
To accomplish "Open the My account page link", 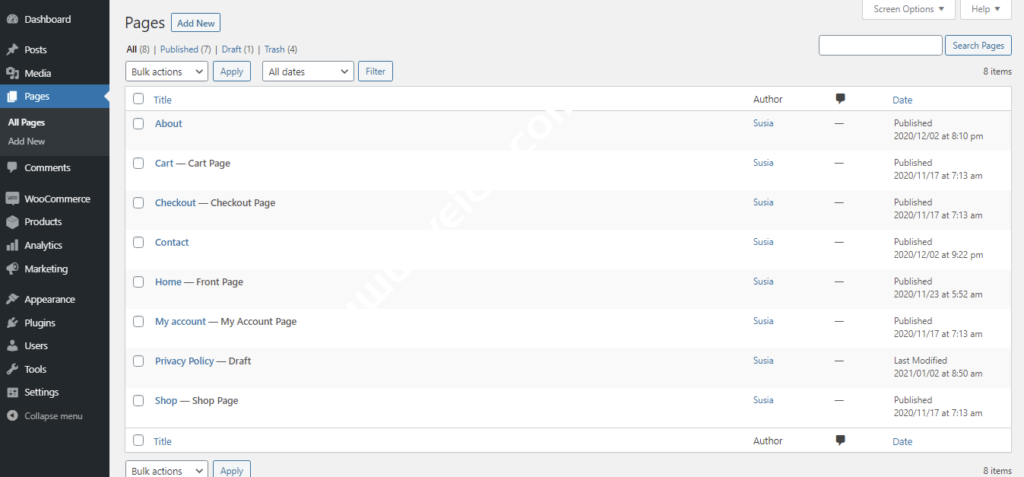I will pyautogui.click(x=180, y=321).
